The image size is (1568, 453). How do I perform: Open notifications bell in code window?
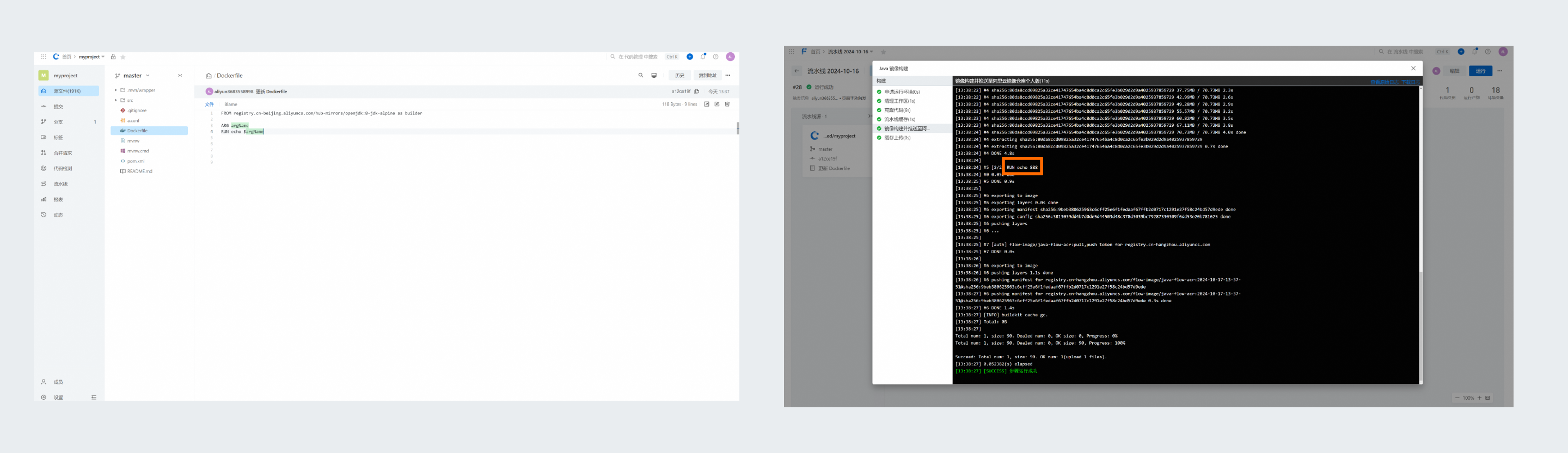click(x=703, y=57)
